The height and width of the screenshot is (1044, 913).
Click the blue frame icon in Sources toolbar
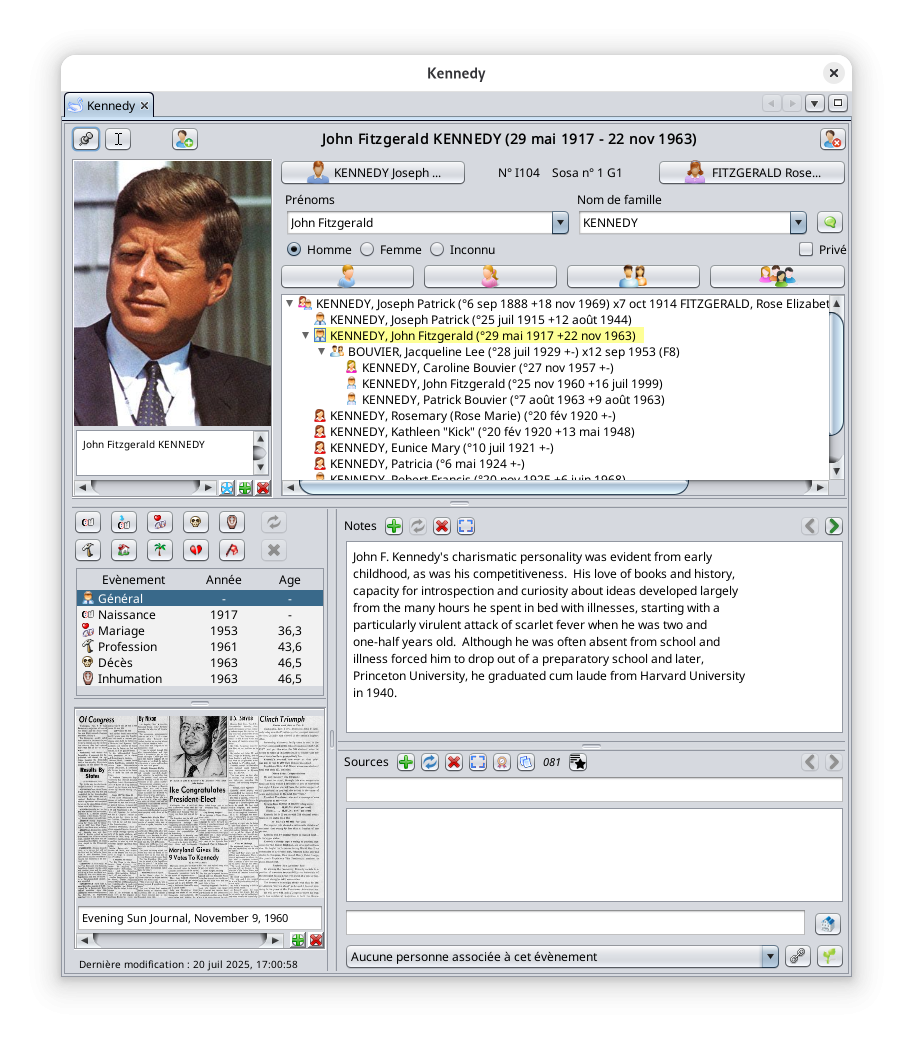[x=478, y=762]
